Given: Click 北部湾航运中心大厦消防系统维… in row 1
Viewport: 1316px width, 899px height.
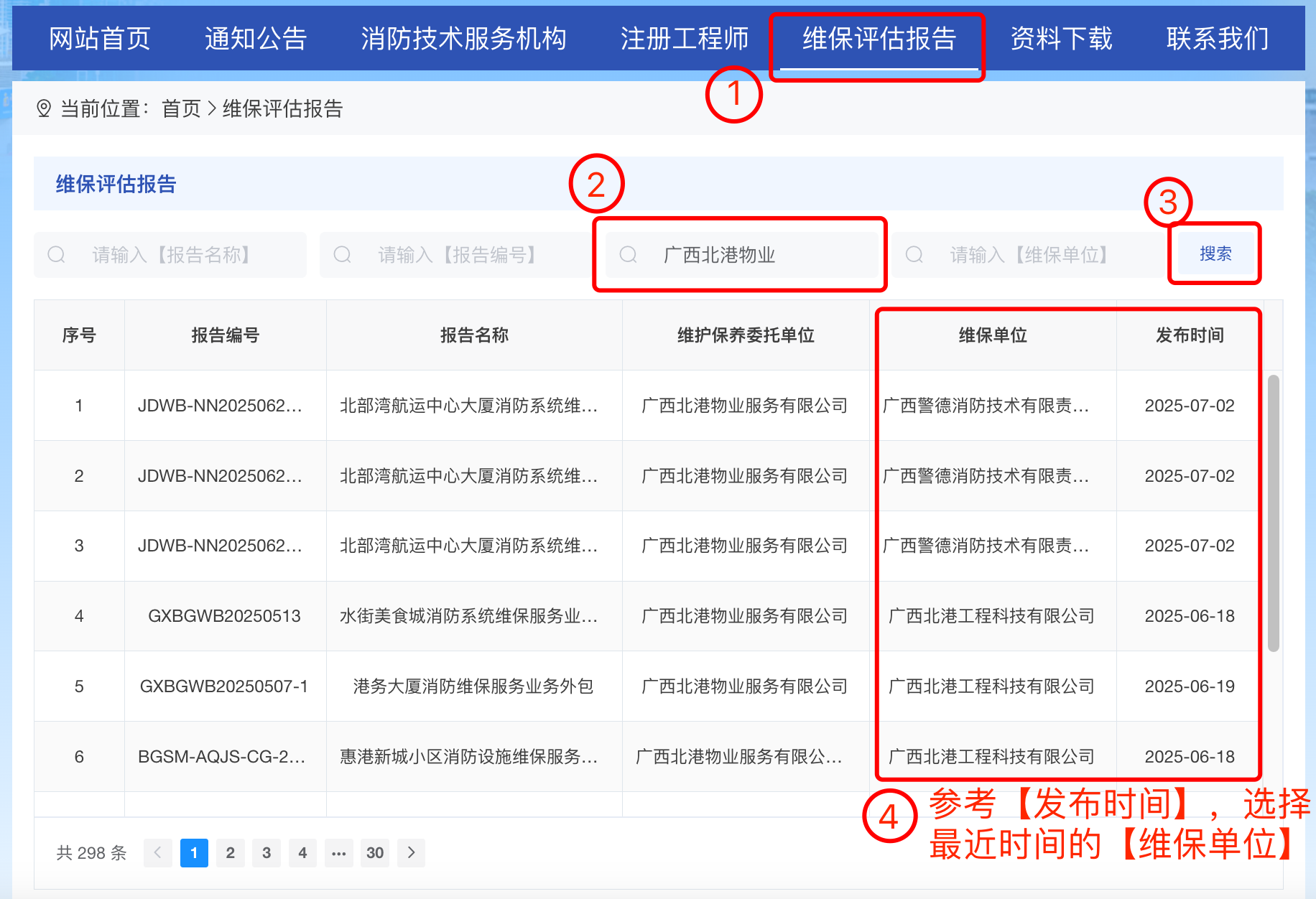Looking at the screenshot, I should (x=468, y=406).
